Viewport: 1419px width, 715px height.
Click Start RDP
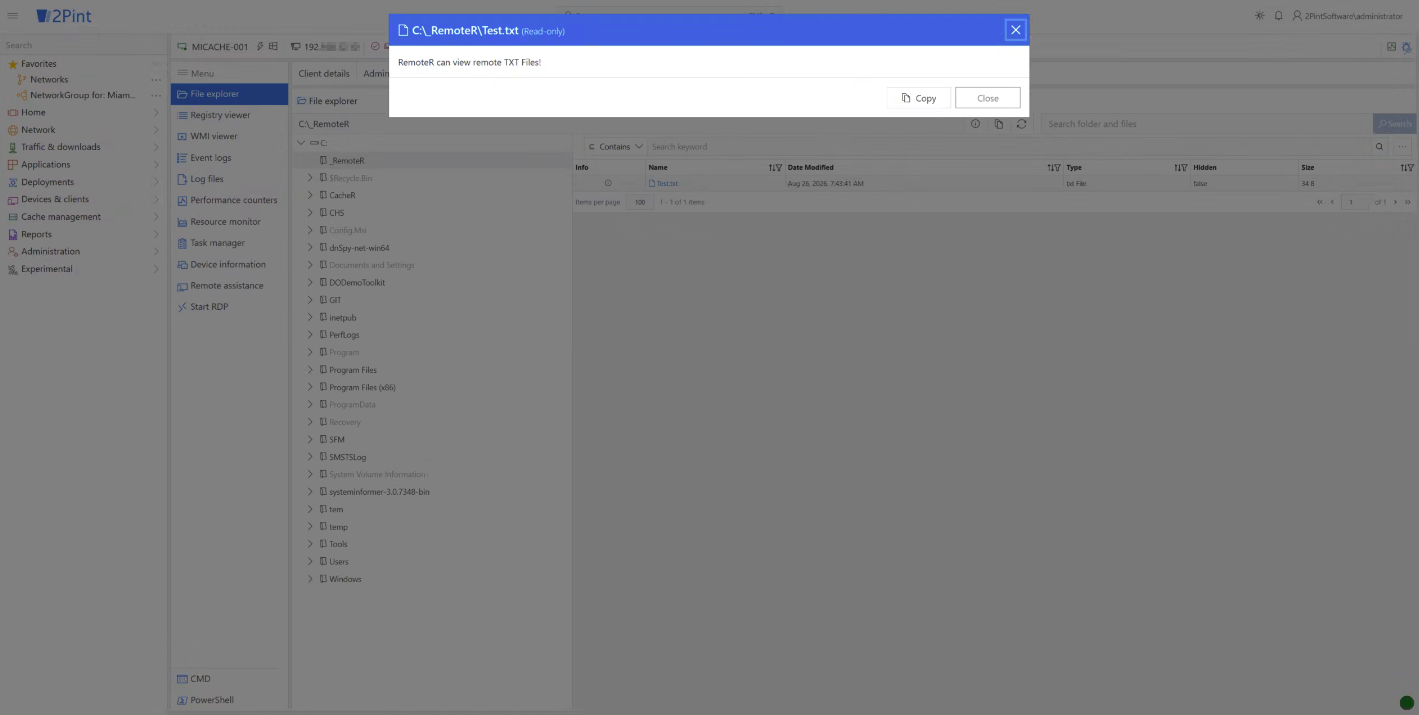[229, 307]
